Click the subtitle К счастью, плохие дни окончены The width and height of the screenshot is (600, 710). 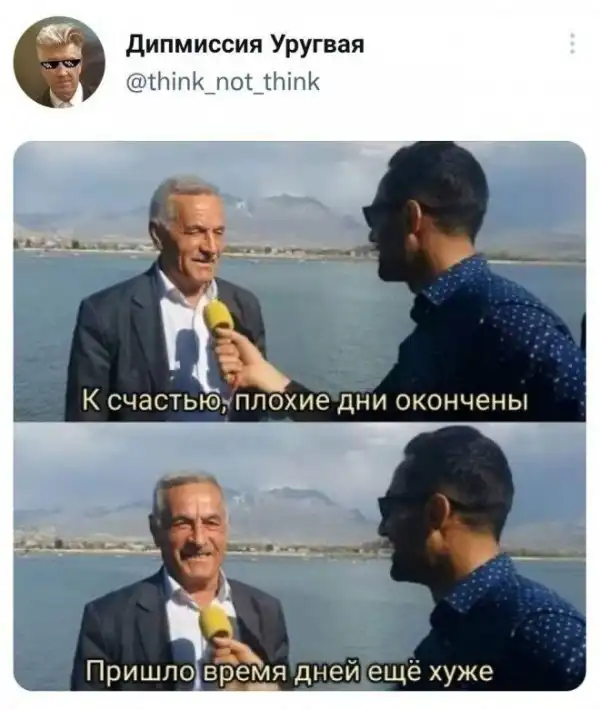coord(304,400)
